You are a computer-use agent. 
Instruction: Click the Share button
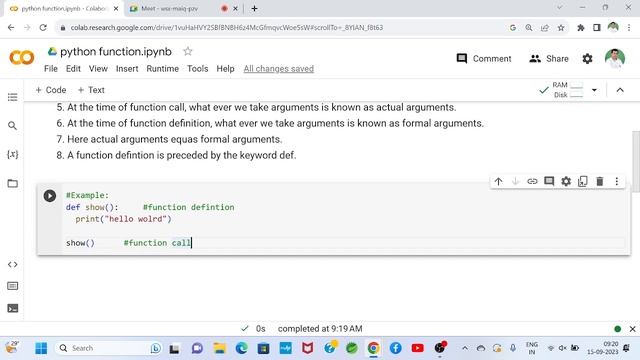click(549, 59)
